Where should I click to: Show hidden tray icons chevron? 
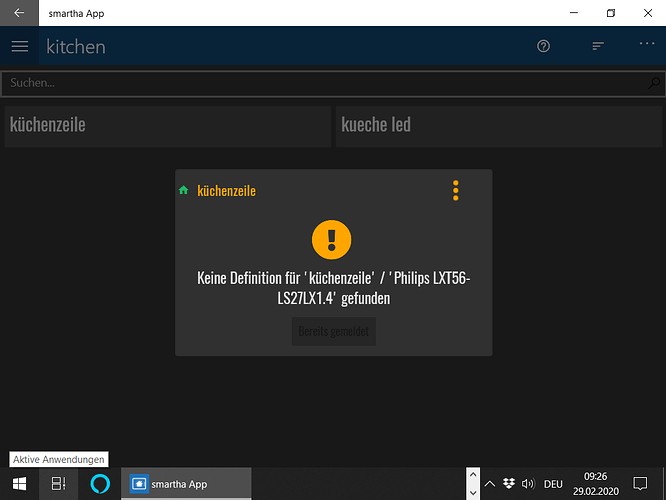490,483
